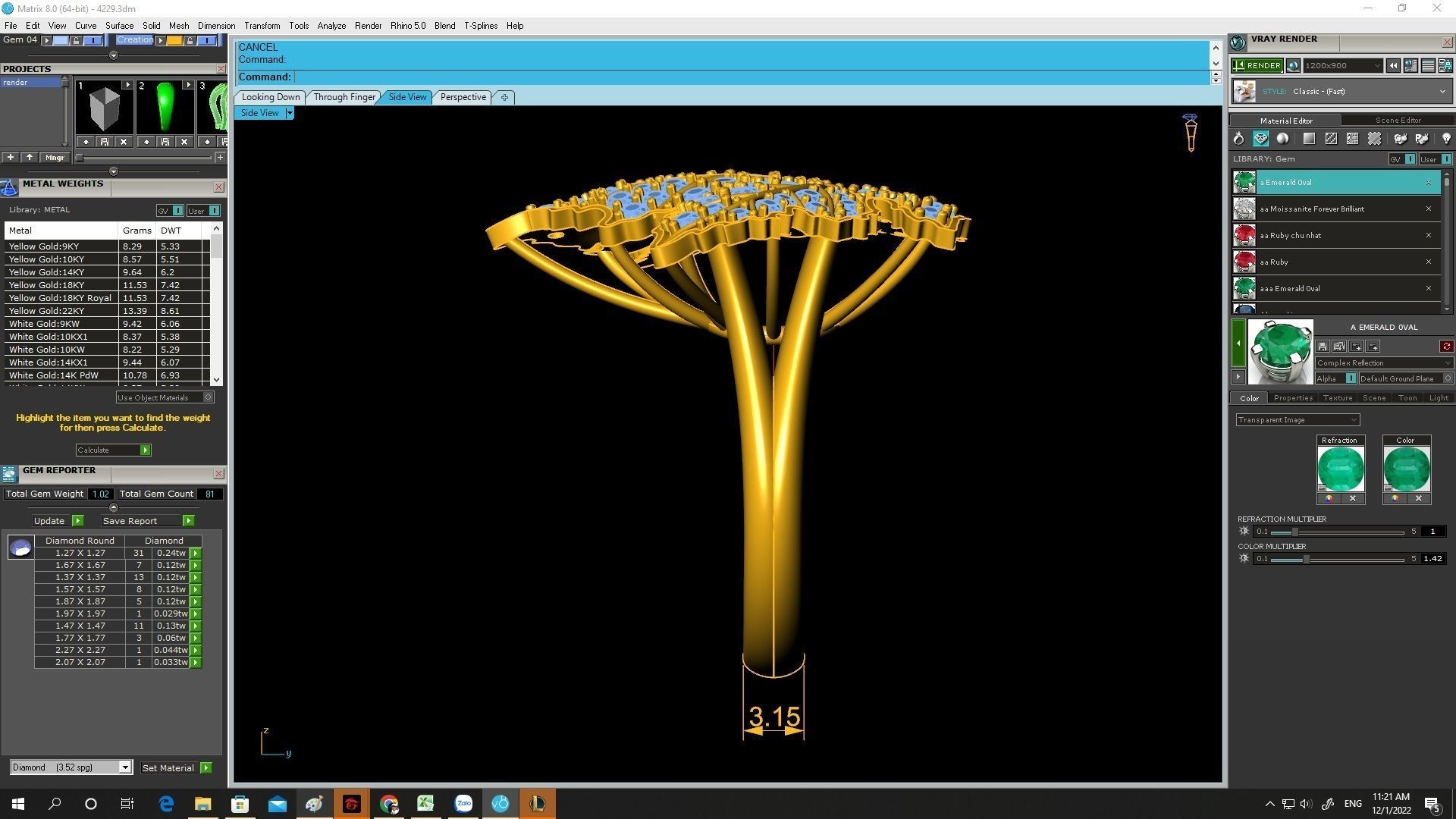The height and width of the screenshot is (819, 1456).
Task: Open the Properties material tab
Action: (1293, 398)
